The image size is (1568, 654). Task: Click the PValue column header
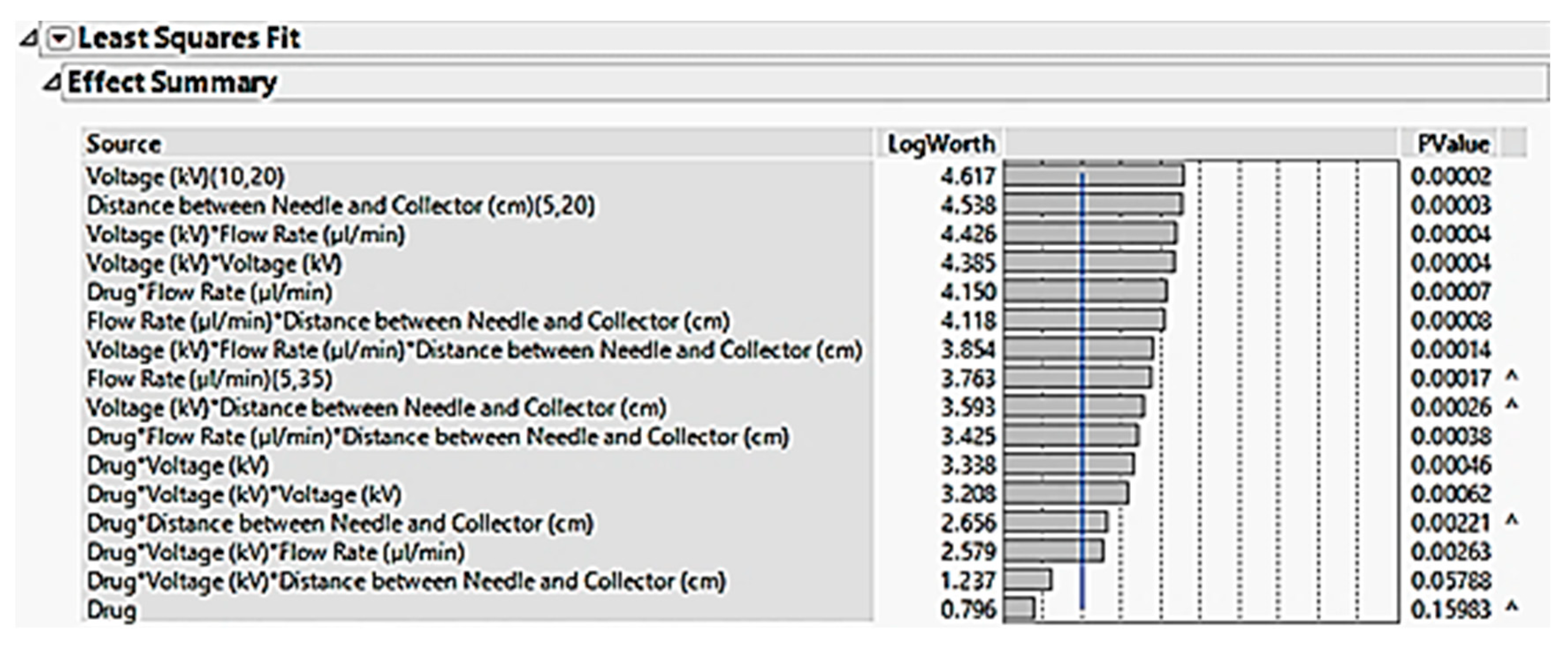click(1453, 144)
